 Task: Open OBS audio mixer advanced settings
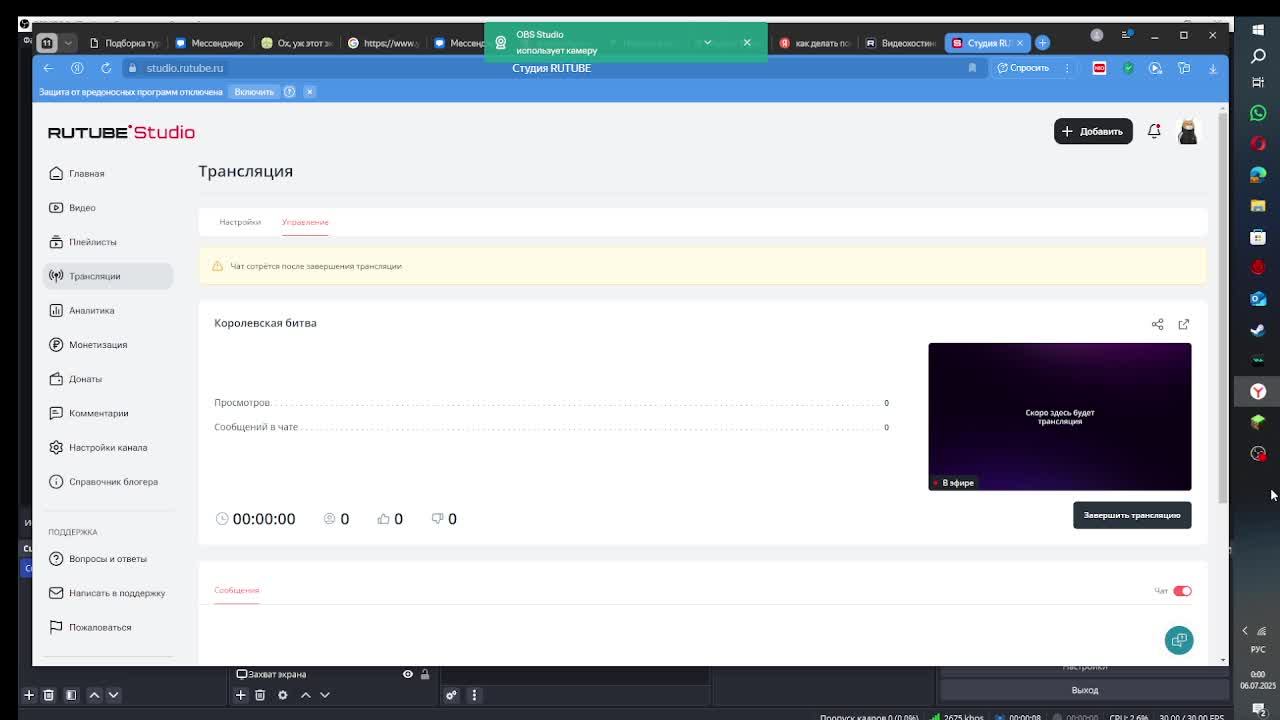452,695
